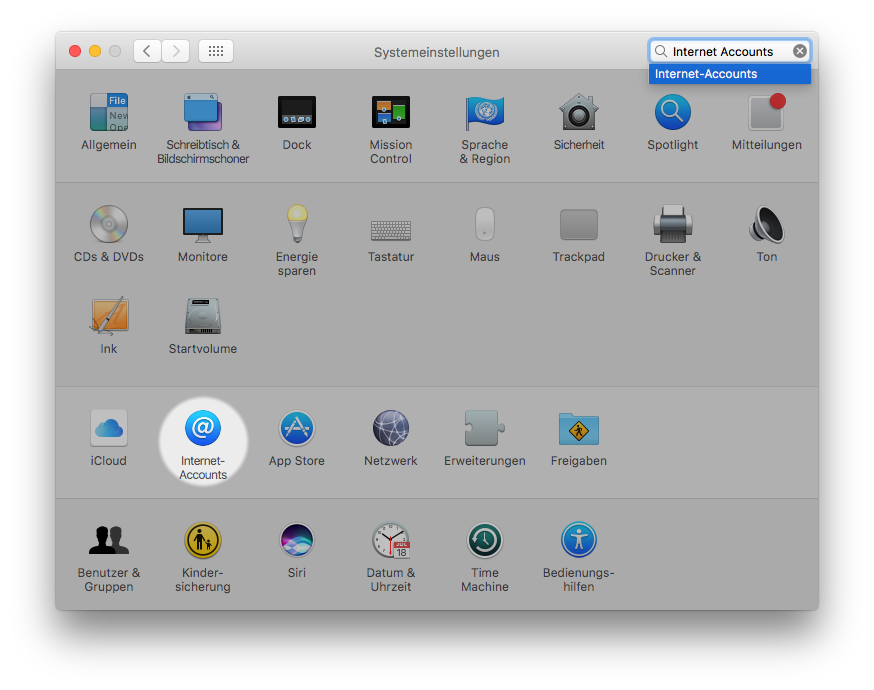Select the Internet-Accounts search suggestion

(x=730, y=74)
